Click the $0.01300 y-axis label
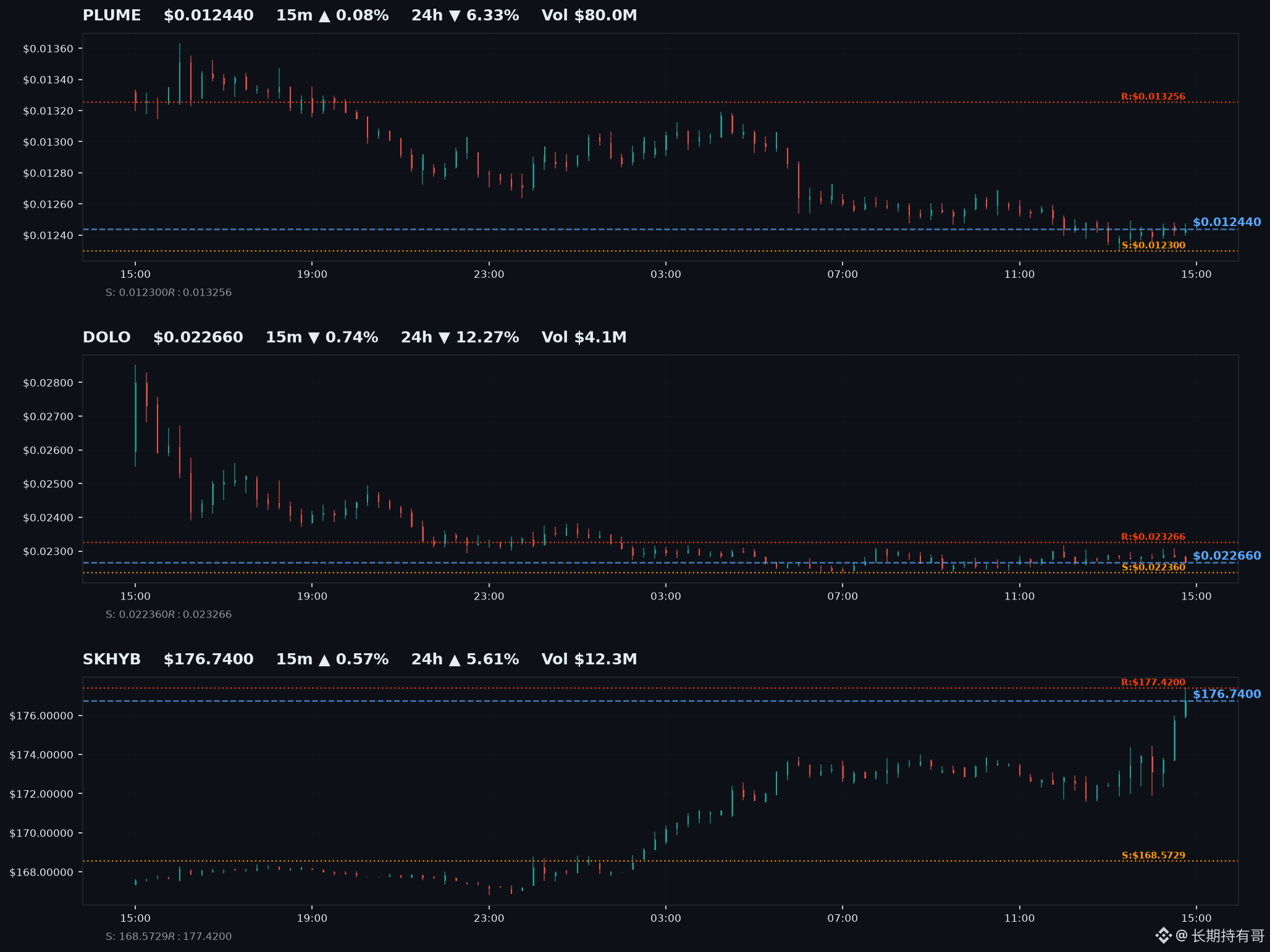1270x952 pixels. point(48,142)
